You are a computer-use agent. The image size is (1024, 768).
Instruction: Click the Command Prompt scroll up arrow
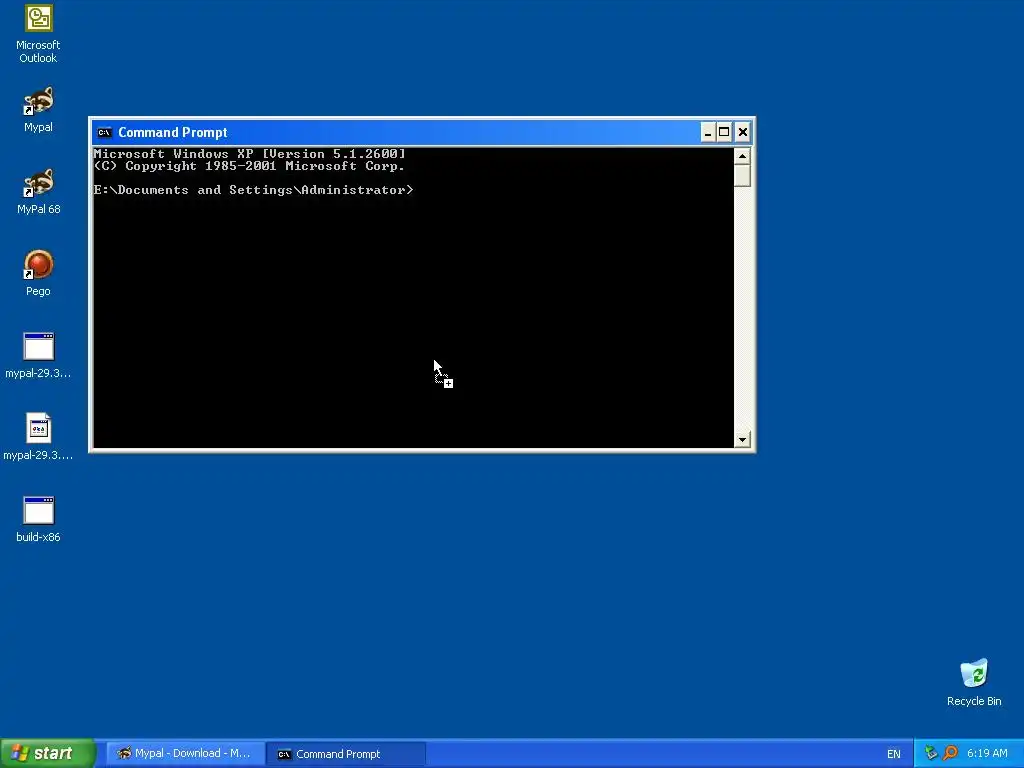742,156
